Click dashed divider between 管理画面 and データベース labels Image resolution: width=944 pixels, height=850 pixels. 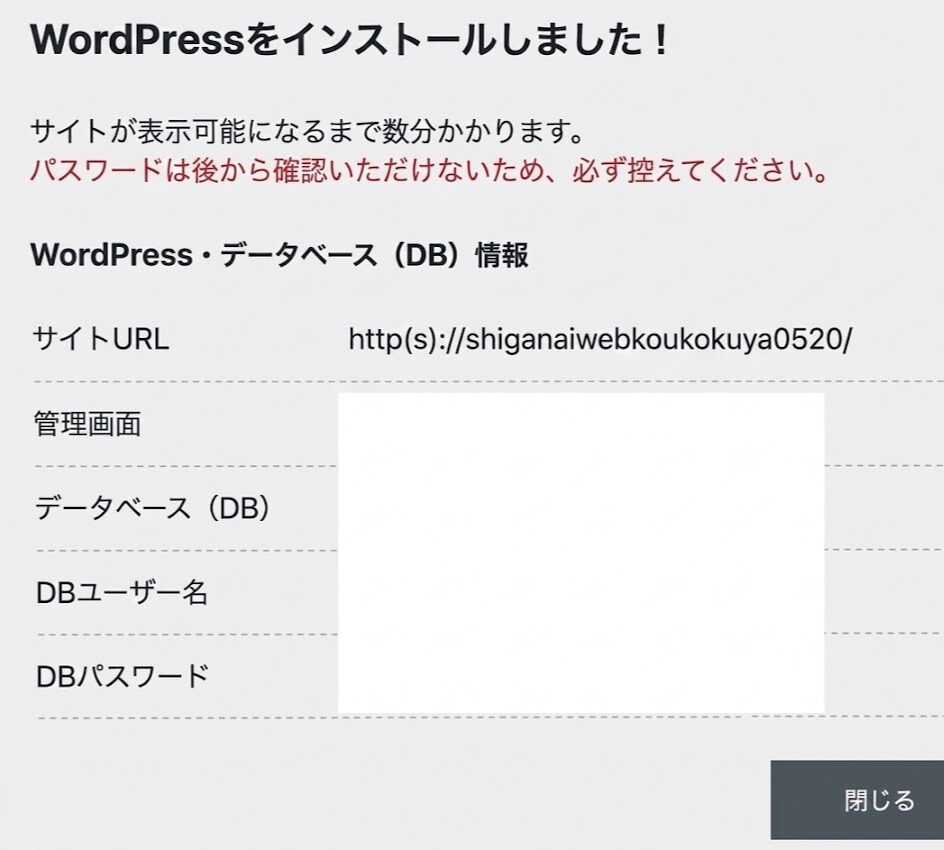(x=180, y=466)
